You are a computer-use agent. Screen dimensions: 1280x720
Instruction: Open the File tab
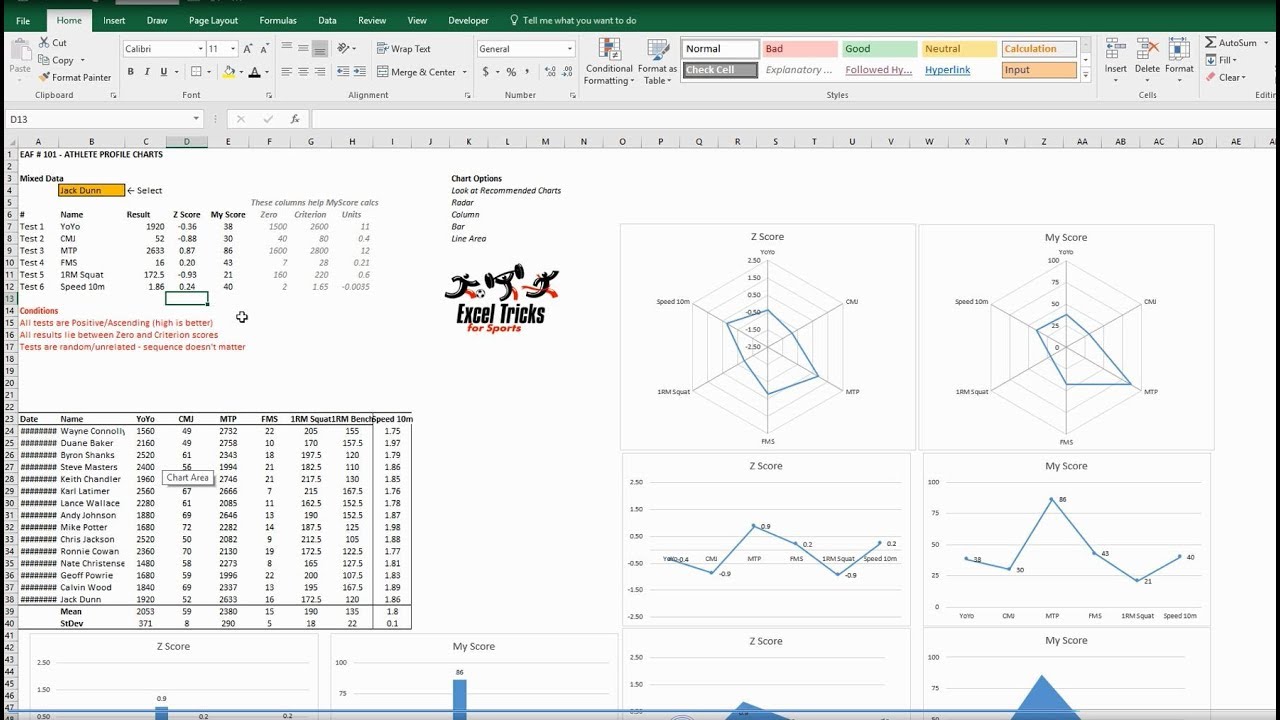[23, 20]
